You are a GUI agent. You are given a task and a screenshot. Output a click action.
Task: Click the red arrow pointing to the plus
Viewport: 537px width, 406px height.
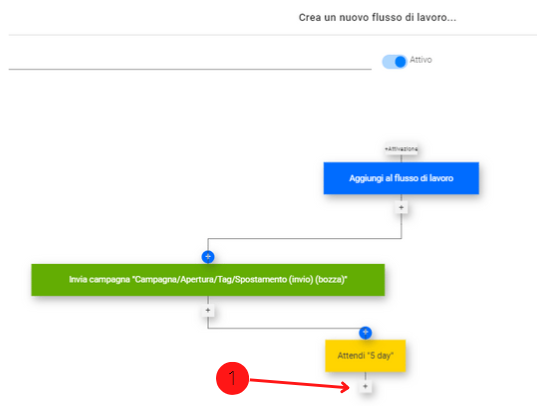300,384
